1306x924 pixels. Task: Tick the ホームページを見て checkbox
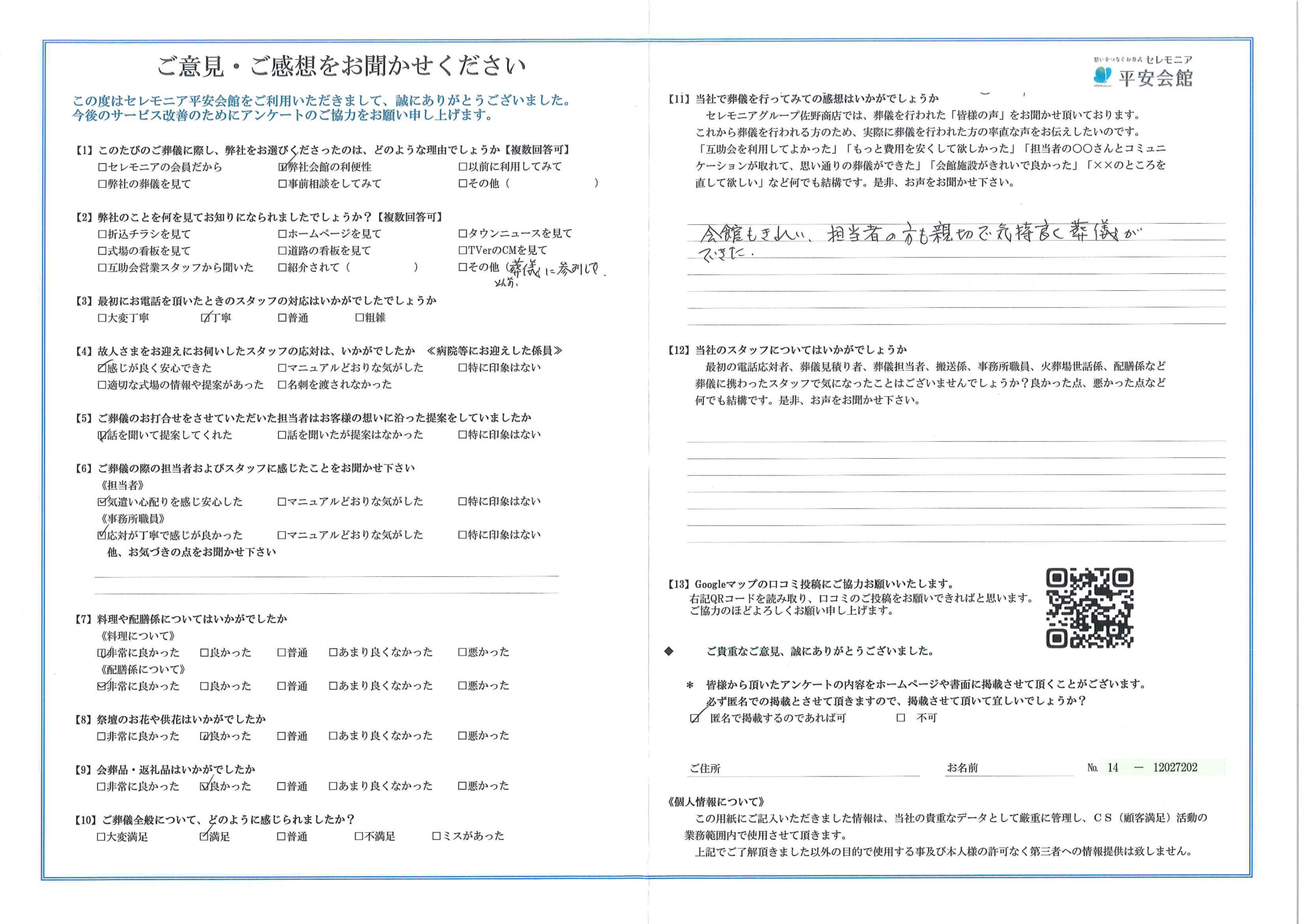click(x=283, y=234)
